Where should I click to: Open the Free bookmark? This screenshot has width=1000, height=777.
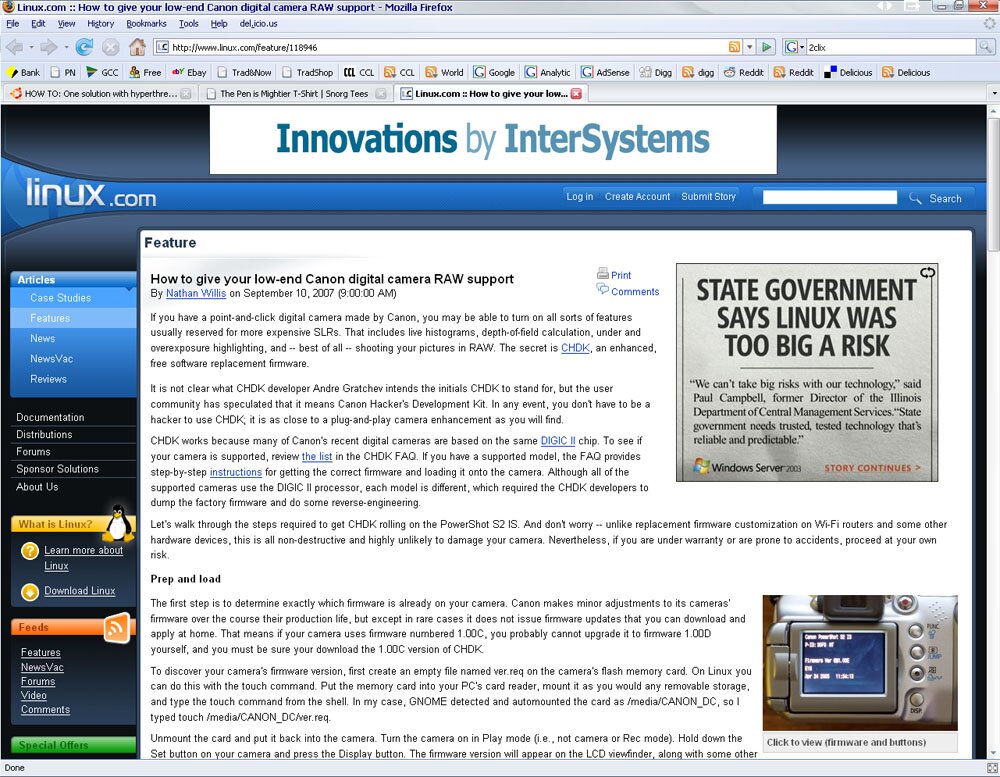click(x=145, y=72)
